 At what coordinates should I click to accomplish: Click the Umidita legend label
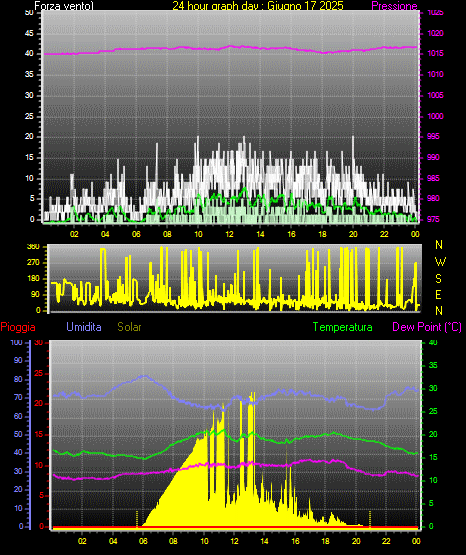pos(84,327)
